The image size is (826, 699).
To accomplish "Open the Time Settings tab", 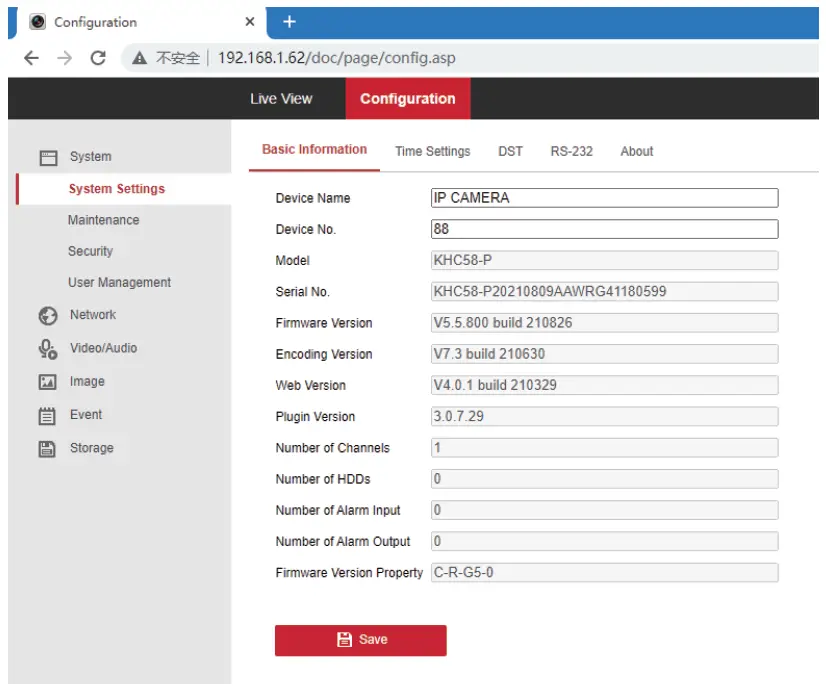I will (432, 151).
